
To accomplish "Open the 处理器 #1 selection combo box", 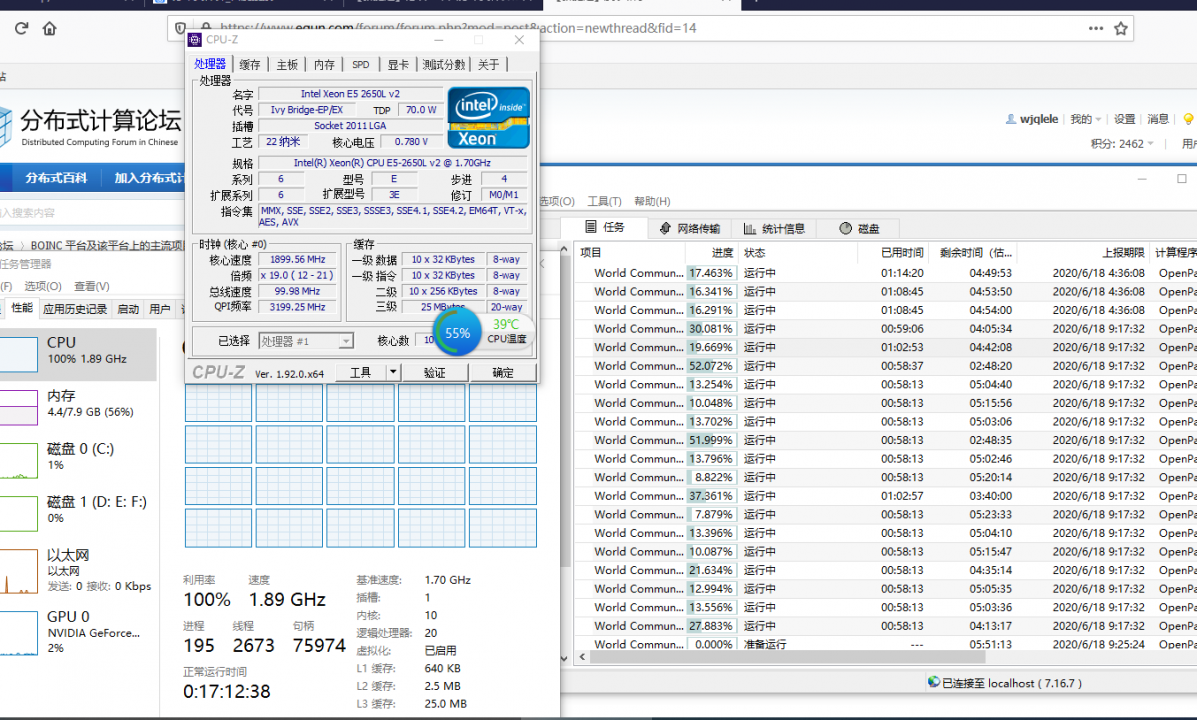I will pyautogui.click(x=305, y=341).
